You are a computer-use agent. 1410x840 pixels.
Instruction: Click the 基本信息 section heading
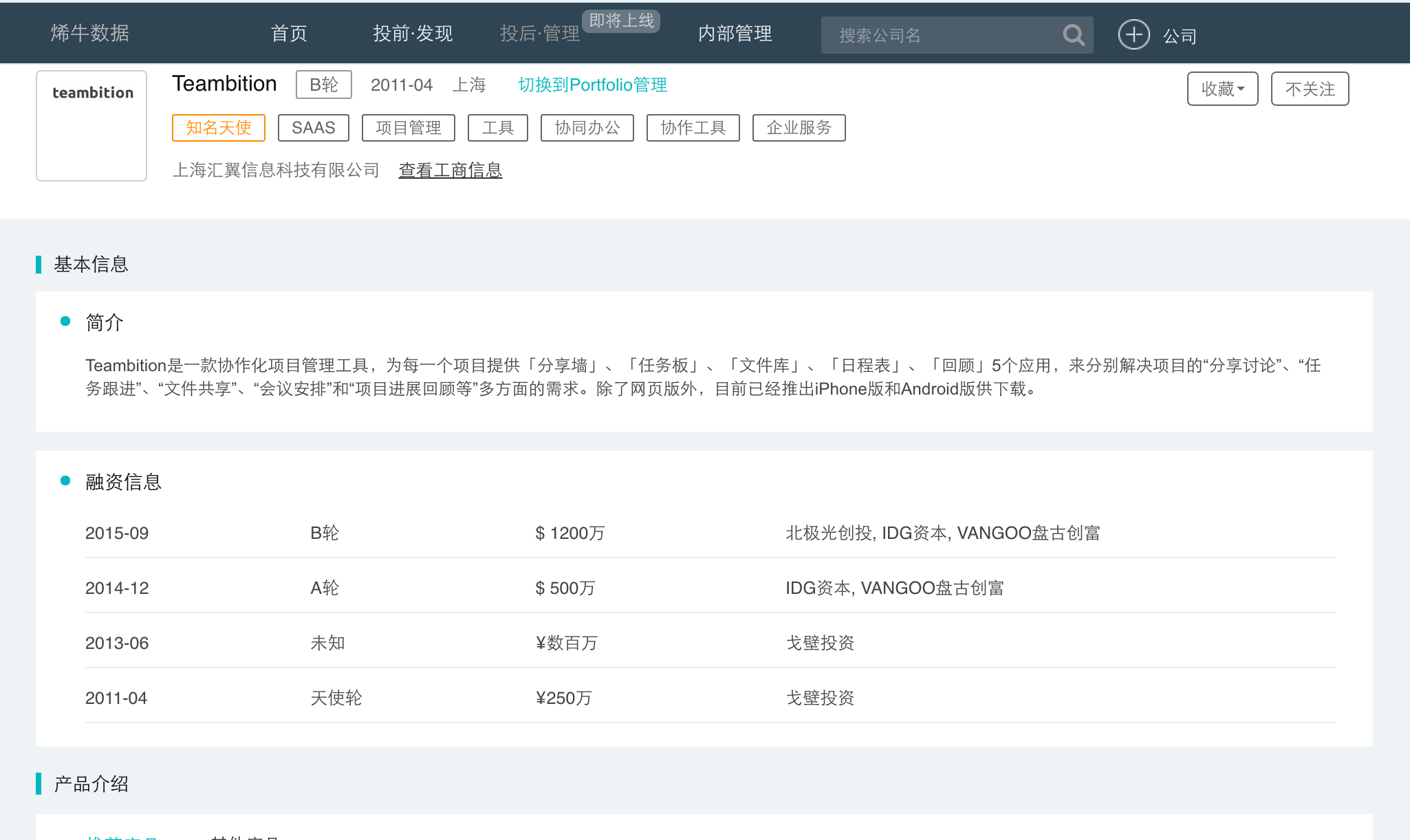(91, 264)
